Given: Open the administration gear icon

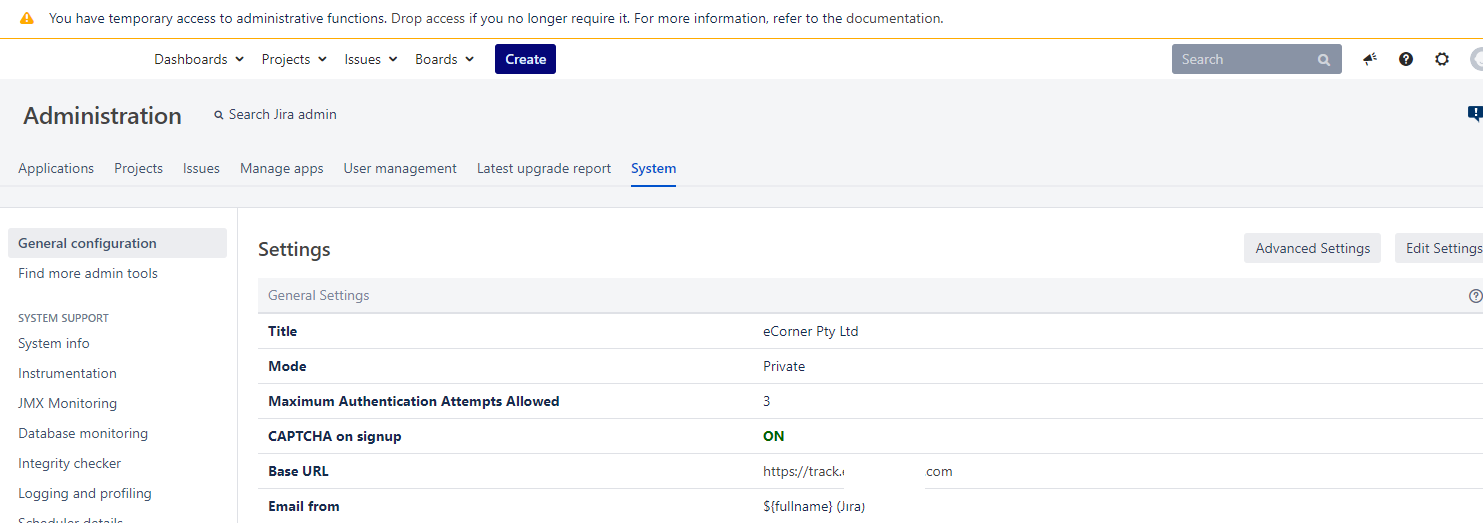Looking at the screenshot, I should coord(1442,59).
